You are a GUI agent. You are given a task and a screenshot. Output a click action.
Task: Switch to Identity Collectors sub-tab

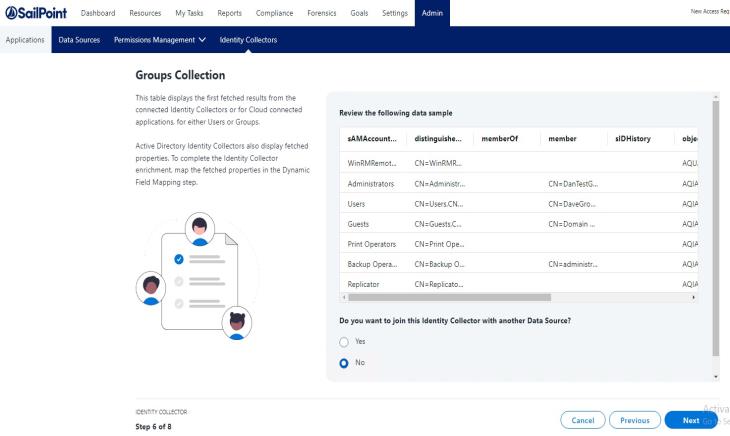pos(248,40)
